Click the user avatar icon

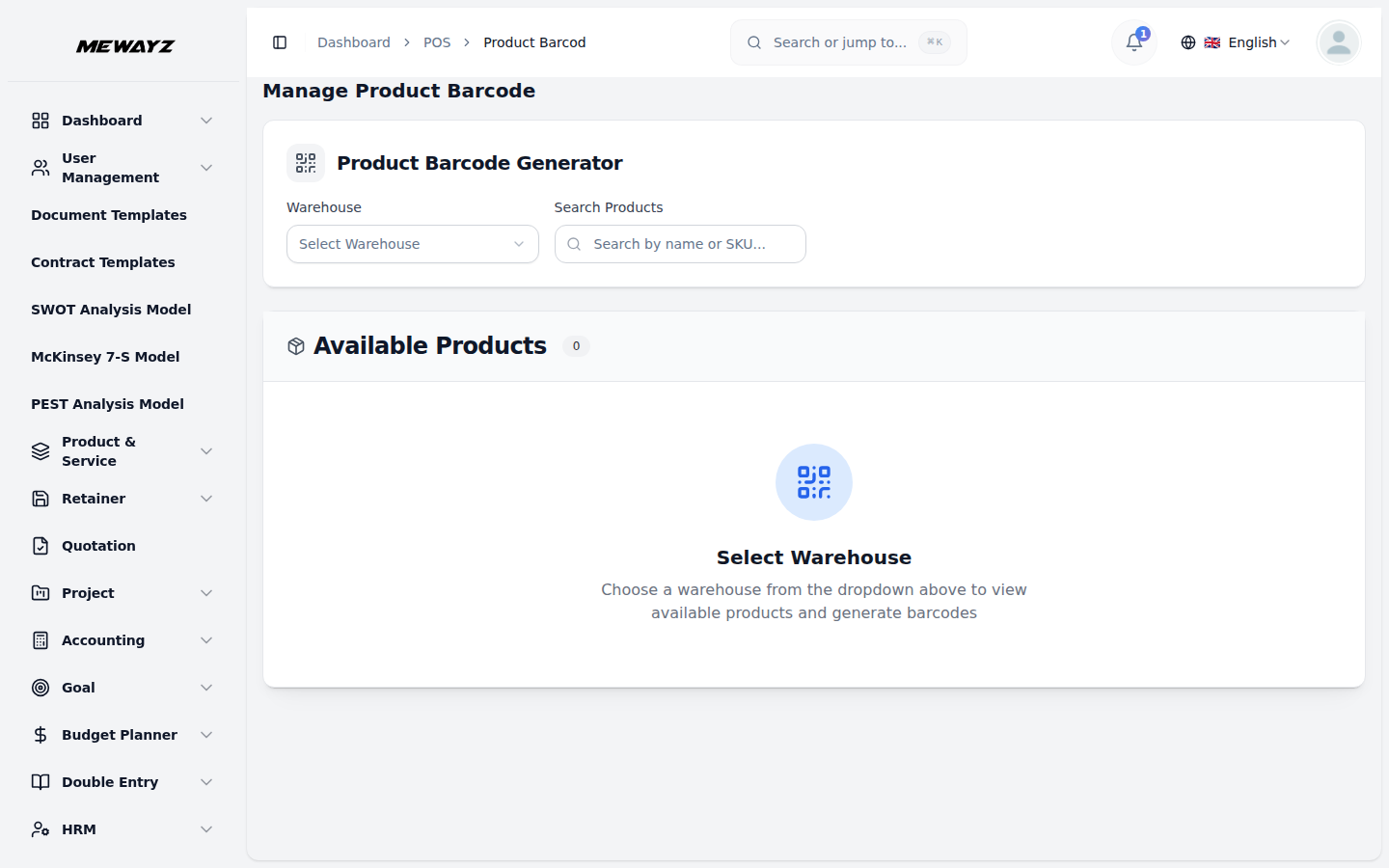click(1338, 42)
